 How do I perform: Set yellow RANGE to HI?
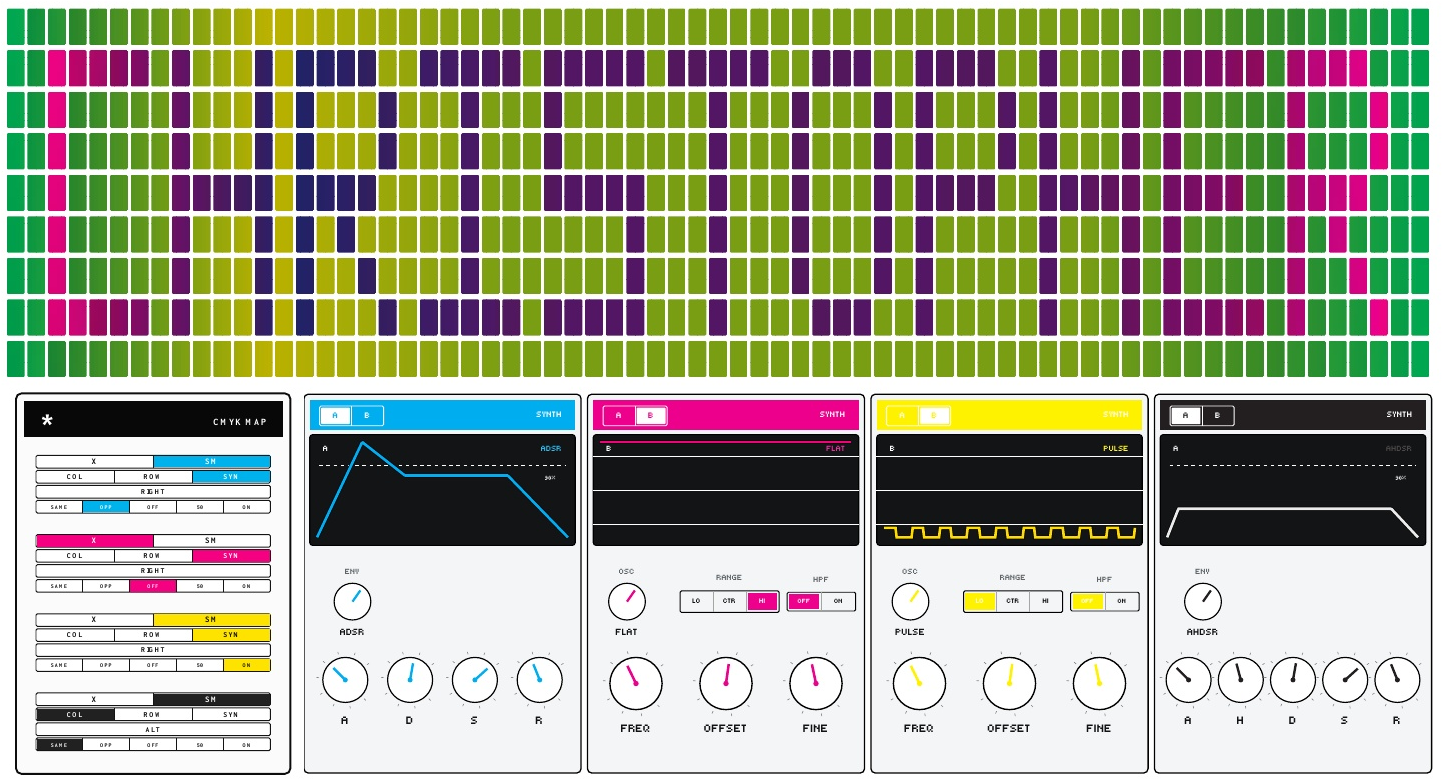pyautogui.click(x=1046, y=601)
